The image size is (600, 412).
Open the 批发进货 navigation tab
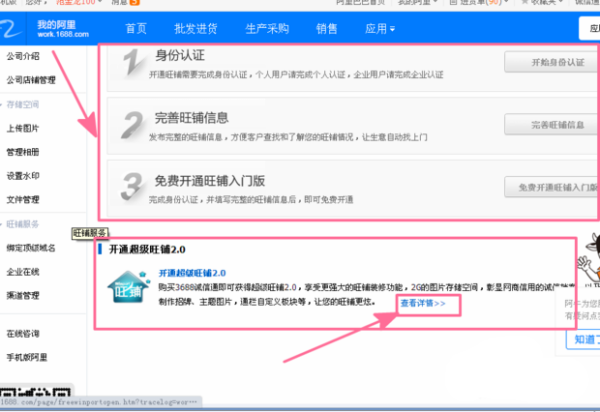(196, 29)
